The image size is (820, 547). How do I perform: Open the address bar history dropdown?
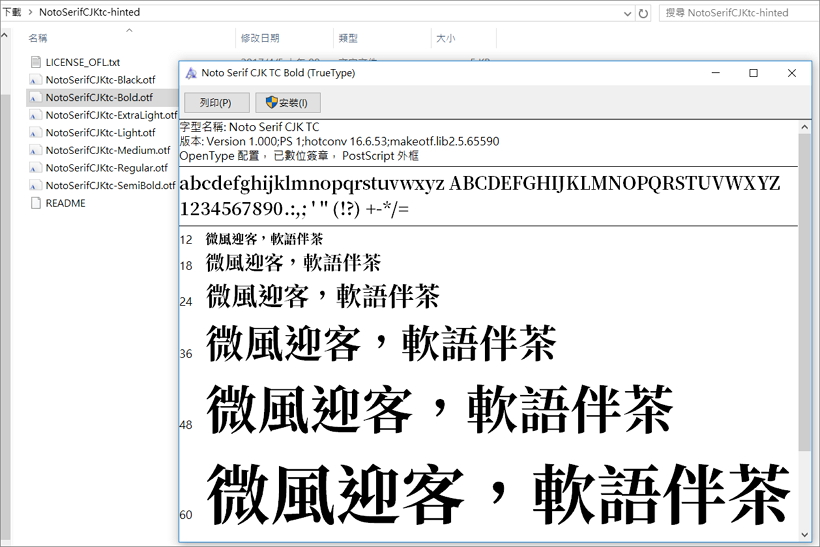tap(628, 14)
